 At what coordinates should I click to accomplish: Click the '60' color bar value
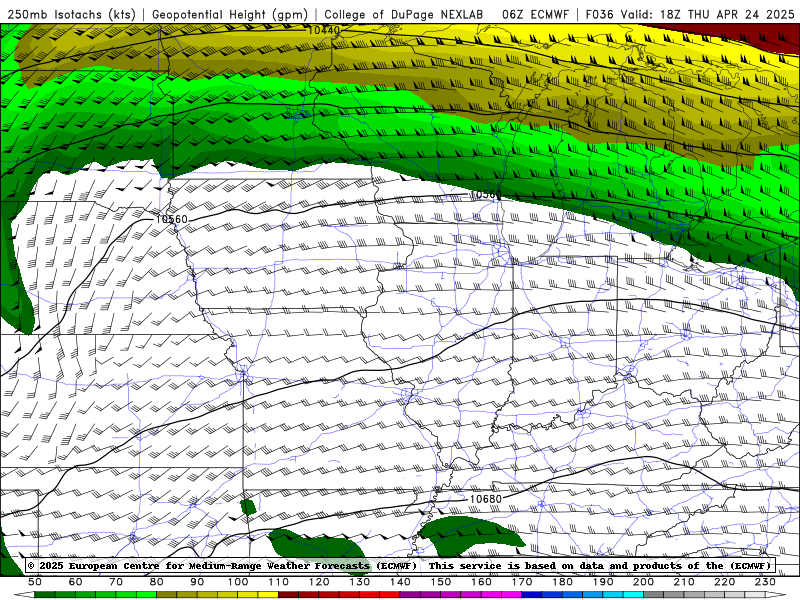click(x=76, y=582)
